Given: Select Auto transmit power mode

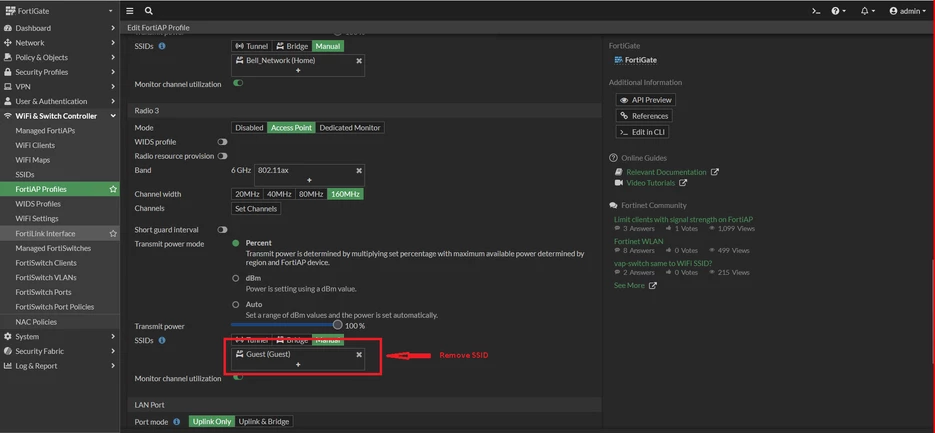Looking at the screenshot, I should click(x=236, y=304).
